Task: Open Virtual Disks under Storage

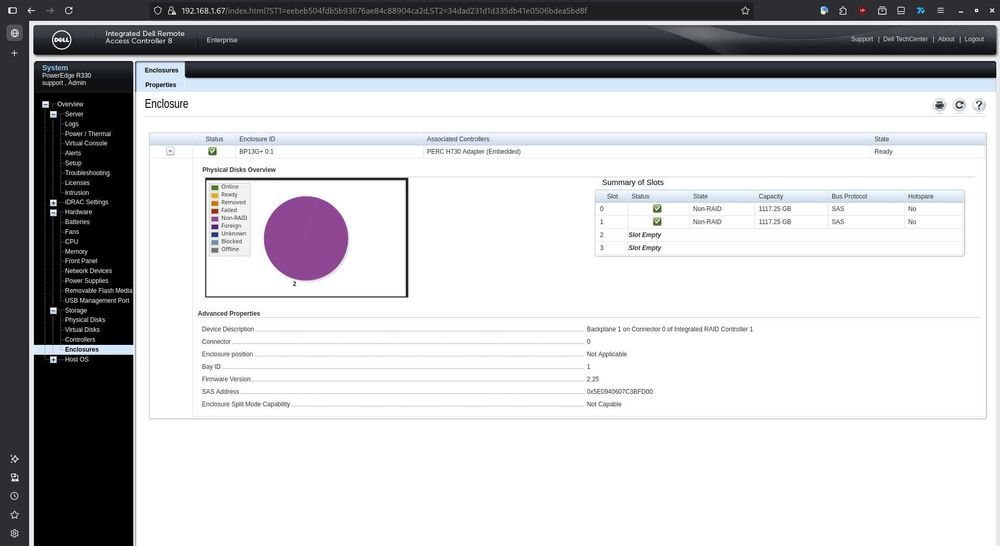Action: (82, 330)
